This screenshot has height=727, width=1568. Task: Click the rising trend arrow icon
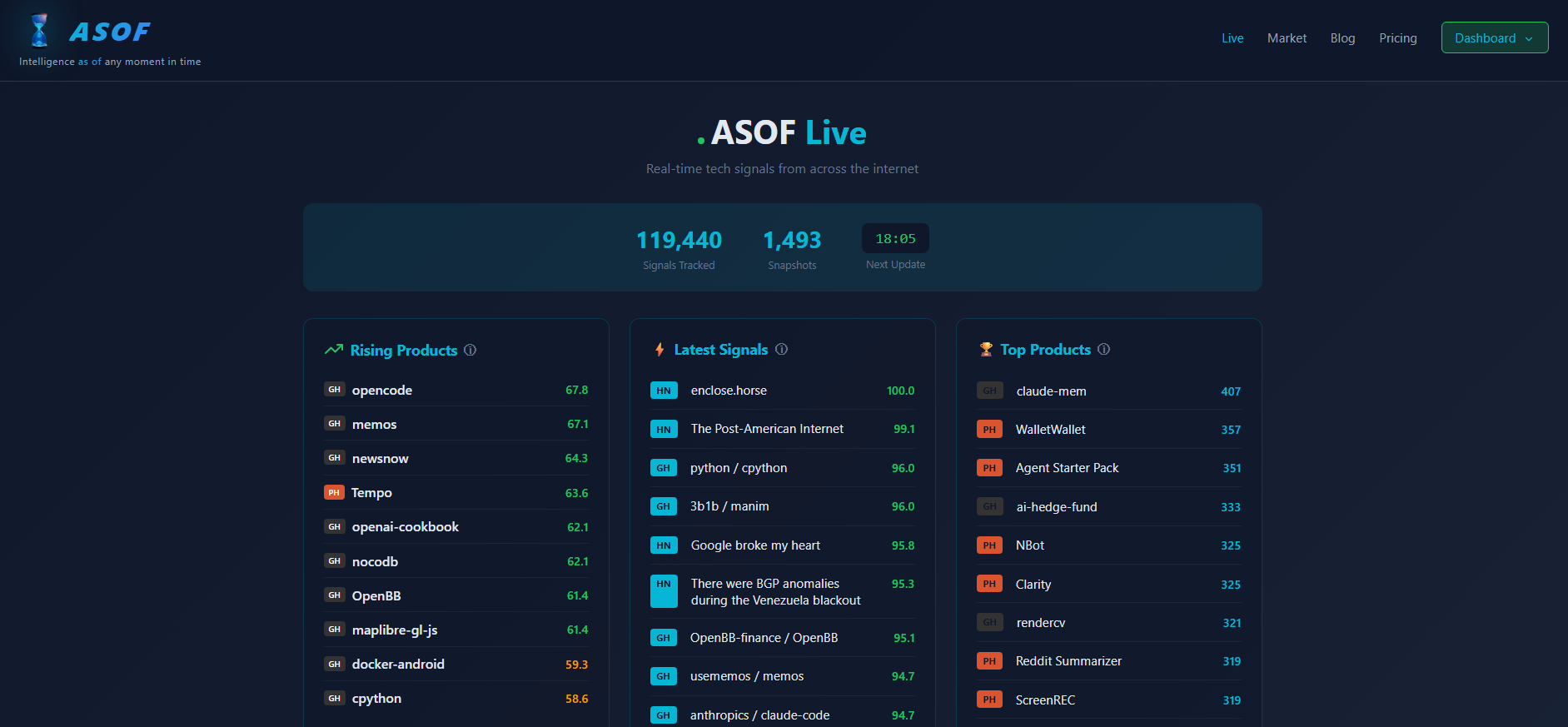coord(334,350)
